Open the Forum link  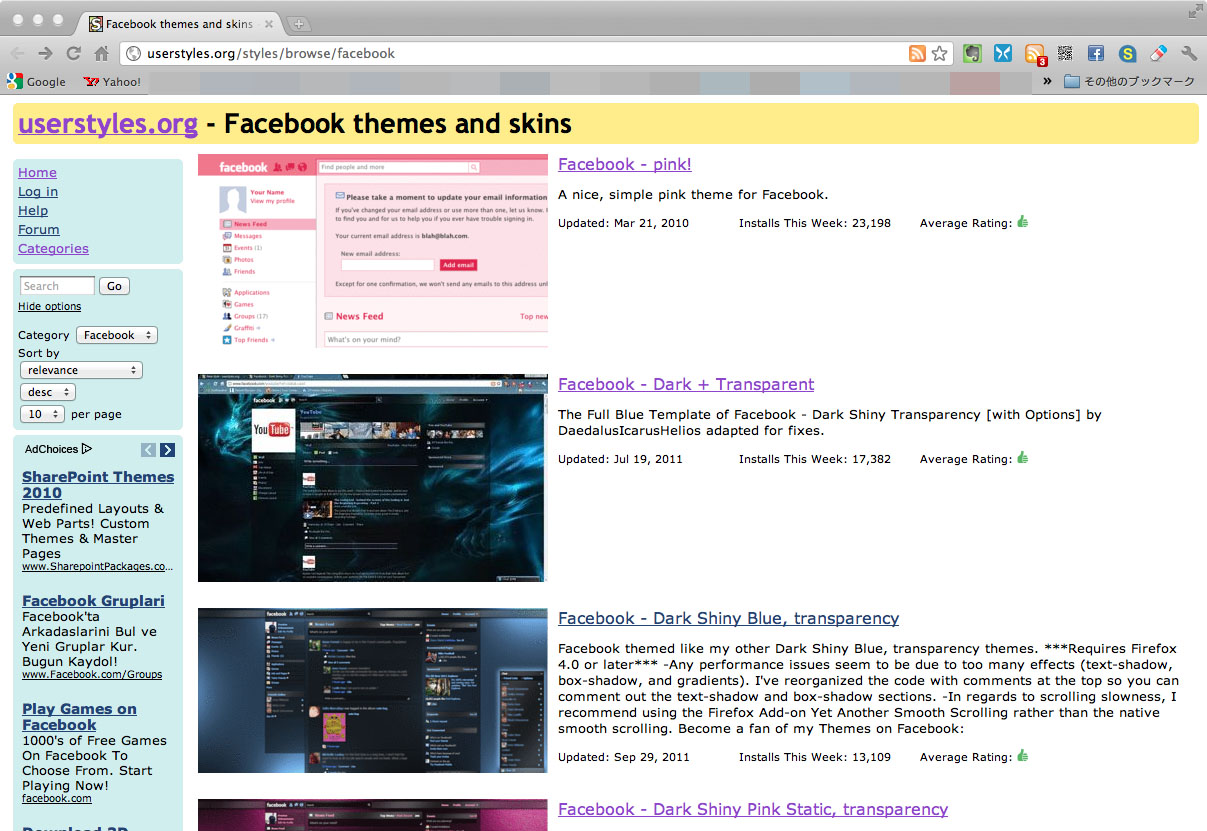click(x=39, y=229)
